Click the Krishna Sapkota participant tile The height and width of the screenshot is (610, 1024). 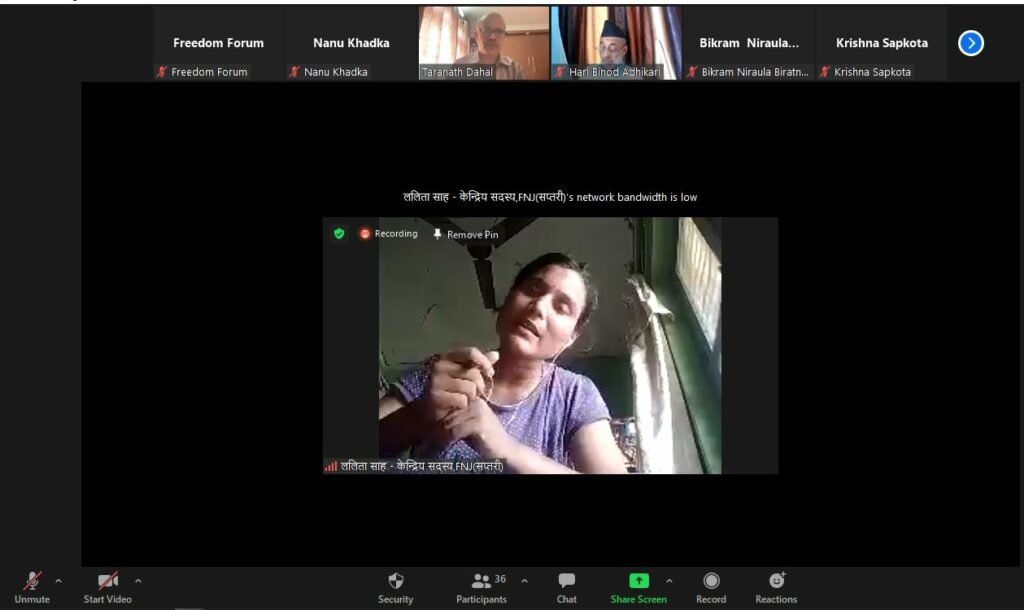pyautogui.click(x=881, y=43)
